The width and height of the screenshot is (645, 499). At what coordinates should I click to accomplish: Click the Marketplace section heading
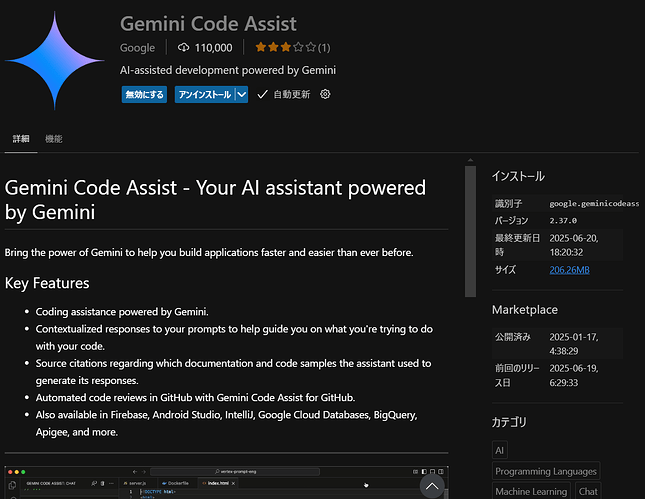[525, 310]
